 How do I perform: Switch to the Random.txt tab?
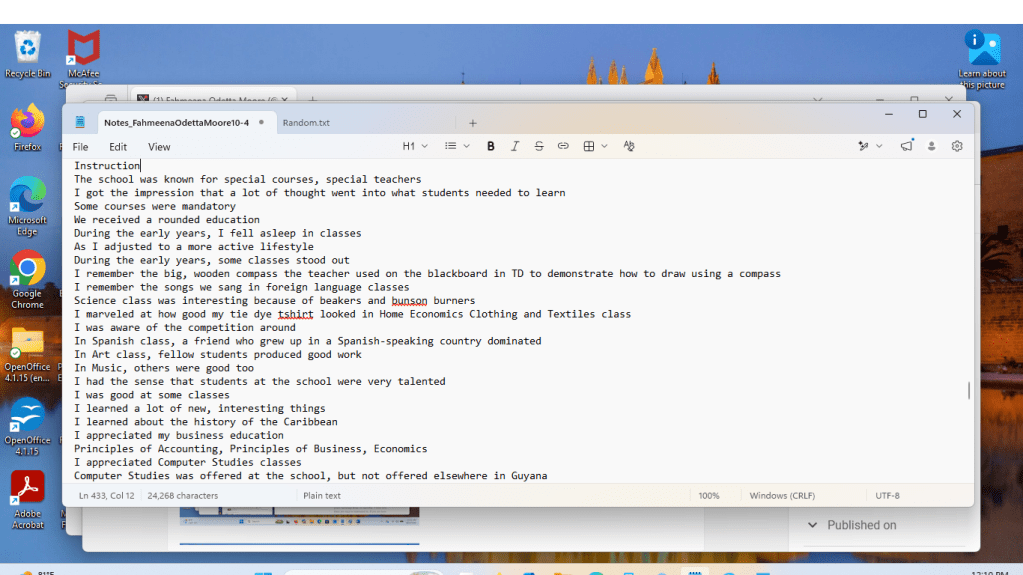306,123
